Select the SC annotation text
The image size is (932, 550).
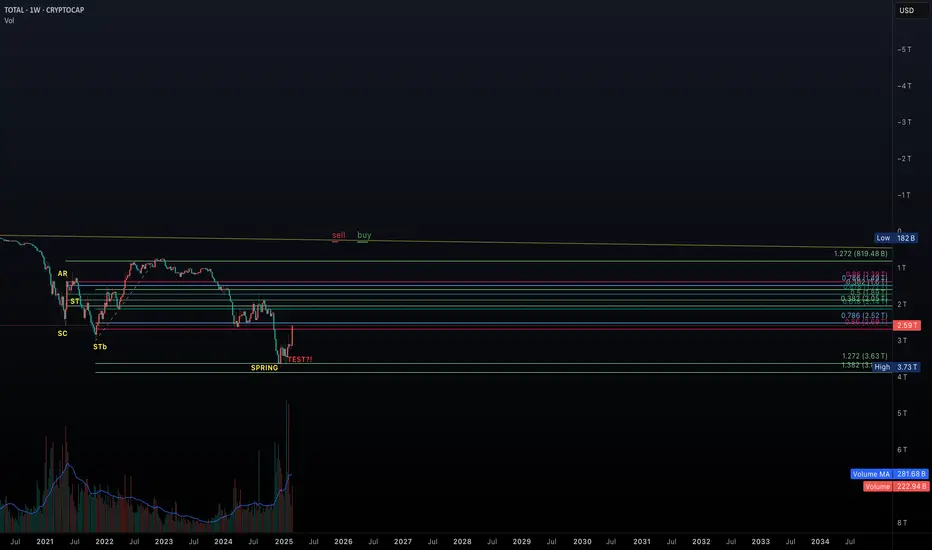(62, 334)
